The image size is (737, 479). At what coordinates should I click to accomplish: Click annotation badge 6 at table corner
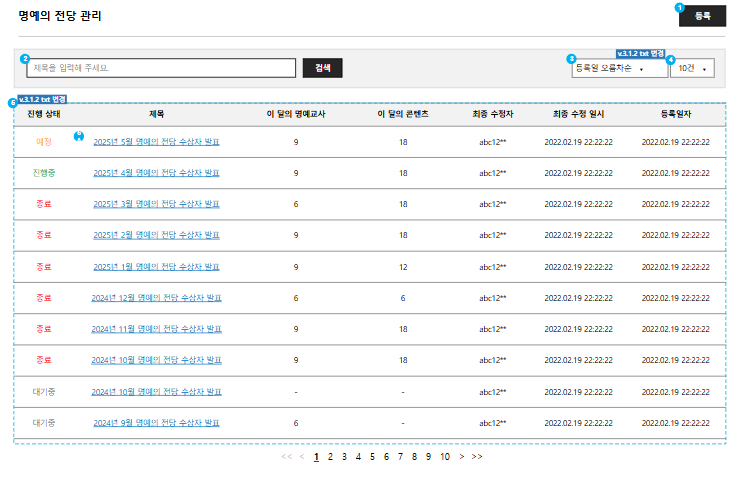click(12, 102)
